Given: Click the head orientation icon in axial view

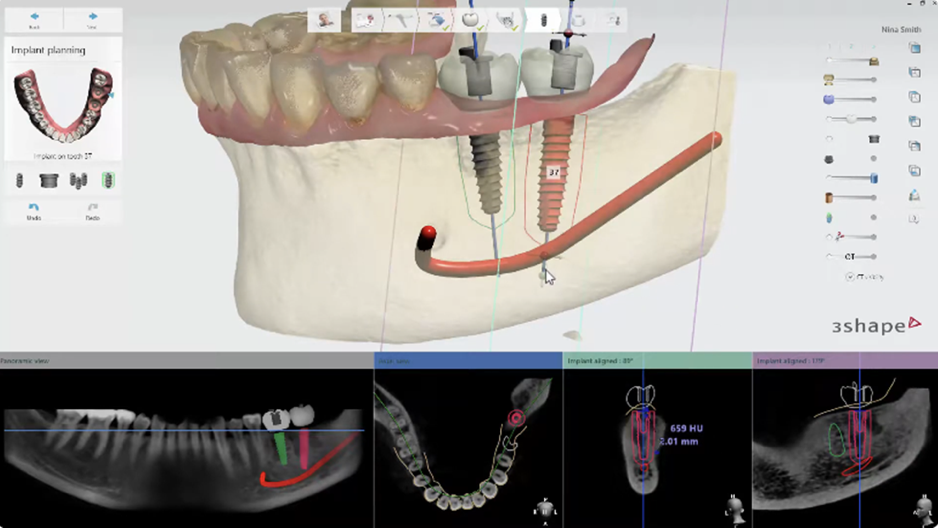Looking at the screenshot, I should [545, 510].
